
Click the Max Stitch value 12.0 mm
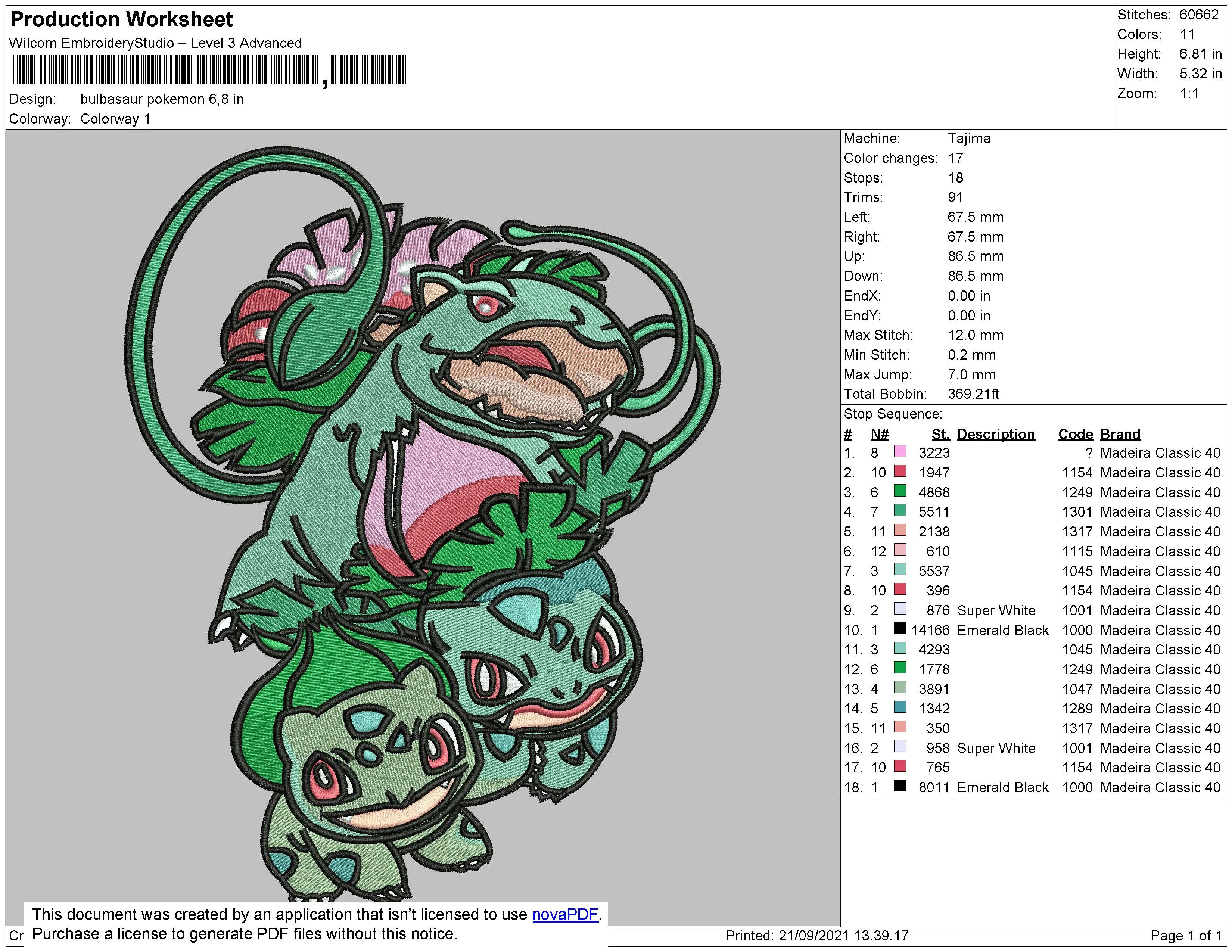[x=975, y=336]
